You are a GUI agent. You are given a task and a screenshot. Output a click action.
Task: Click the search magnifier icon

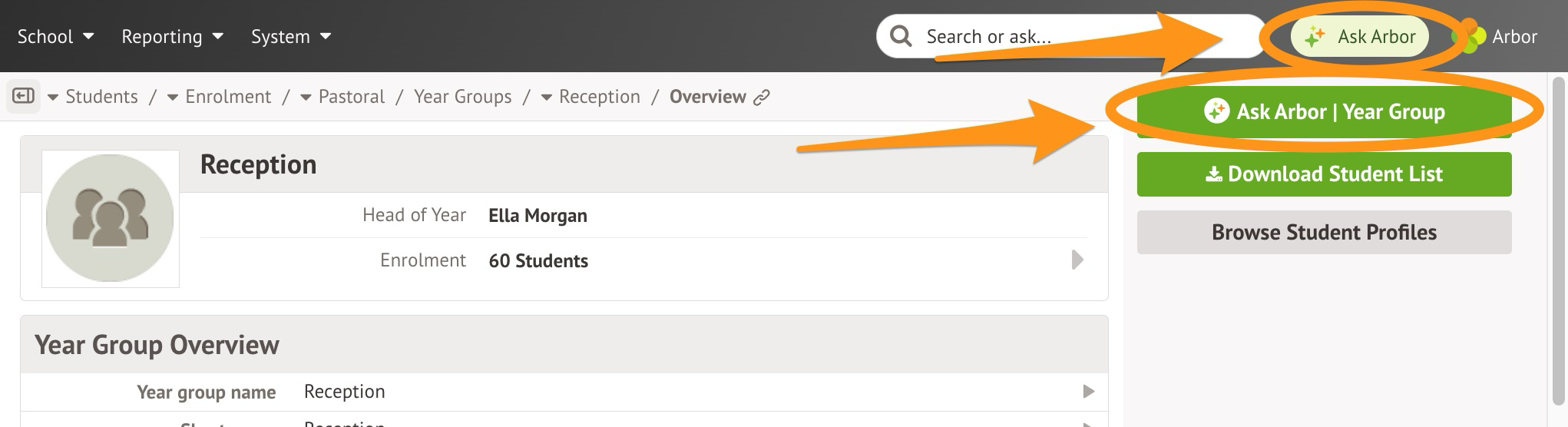(901, 36)
